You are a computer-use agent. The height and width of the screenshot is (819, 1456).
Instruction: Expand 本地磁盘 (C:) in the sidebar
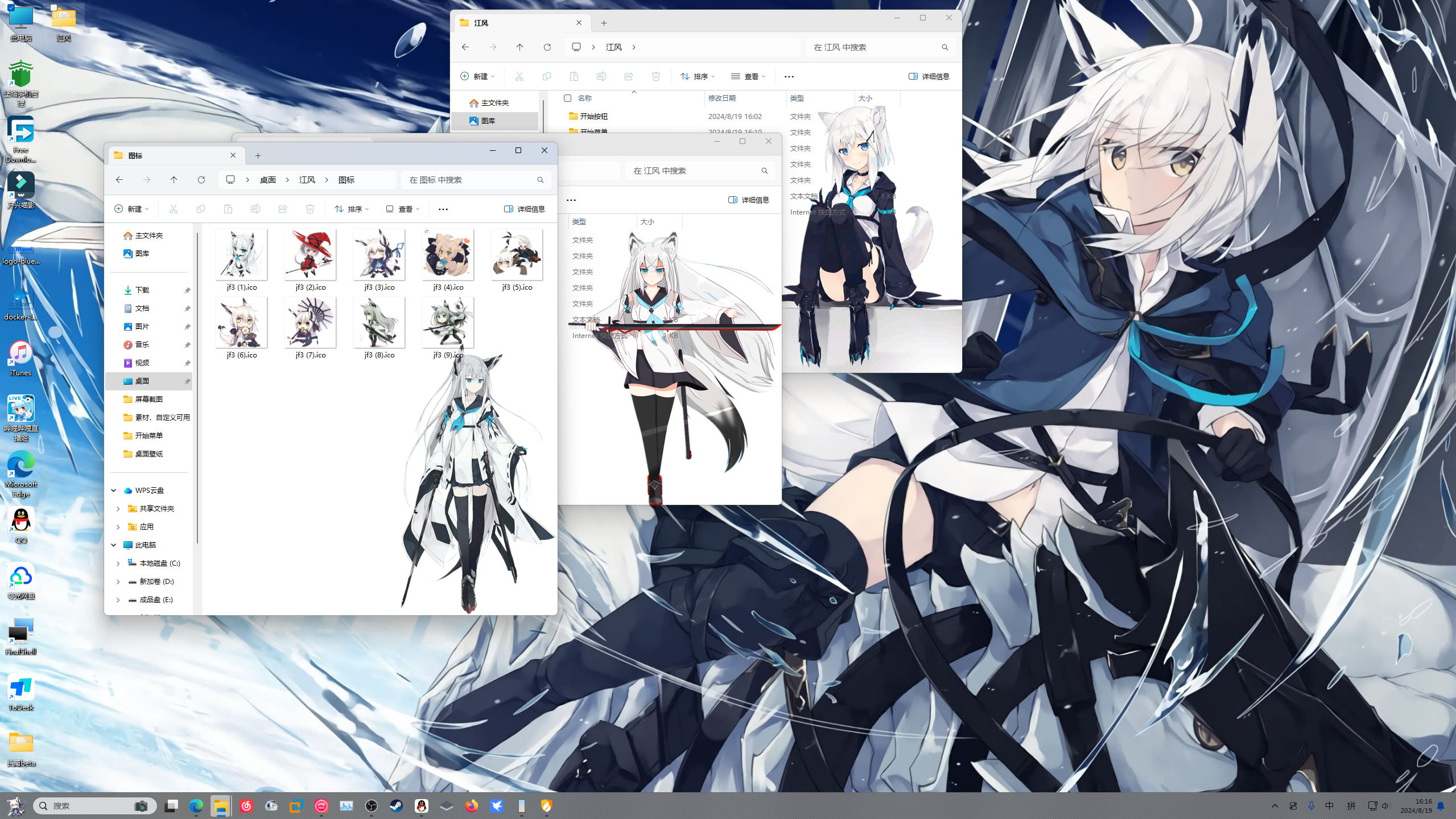[x=118, y=563]
